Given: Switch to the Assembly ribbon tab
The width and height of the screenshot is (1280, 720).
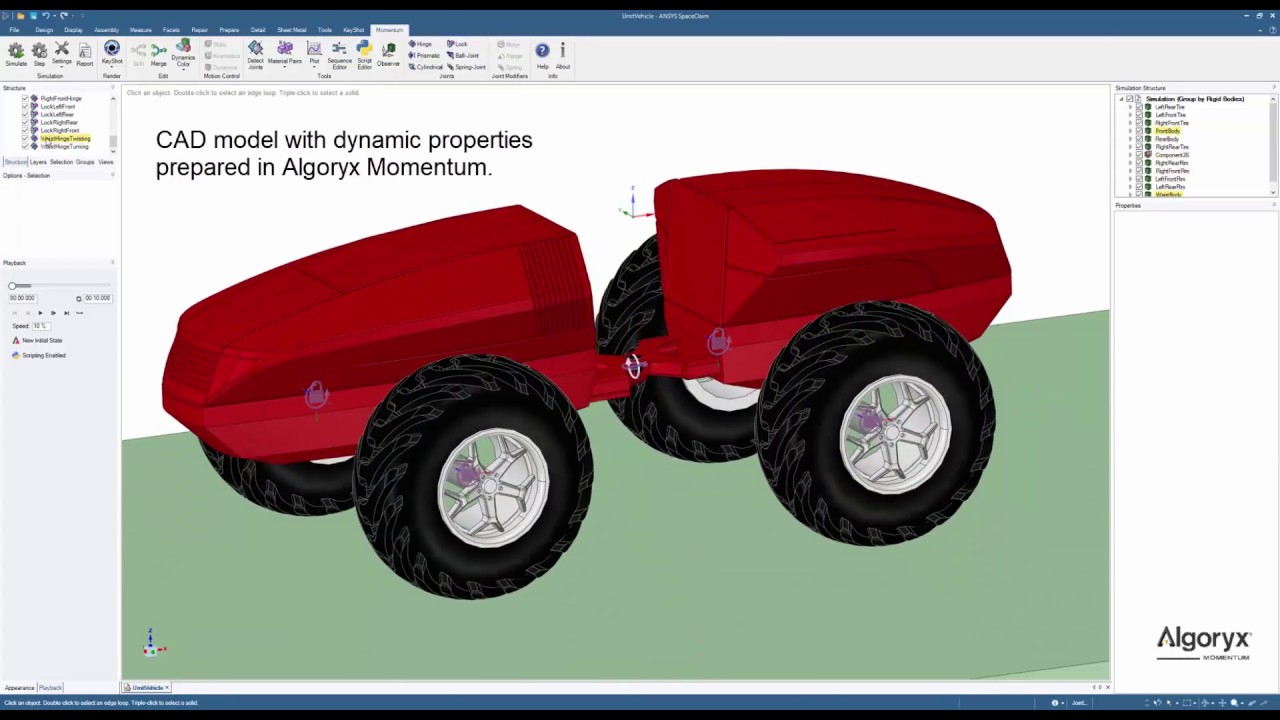Looking at the screenshot, I should (106, 30).
